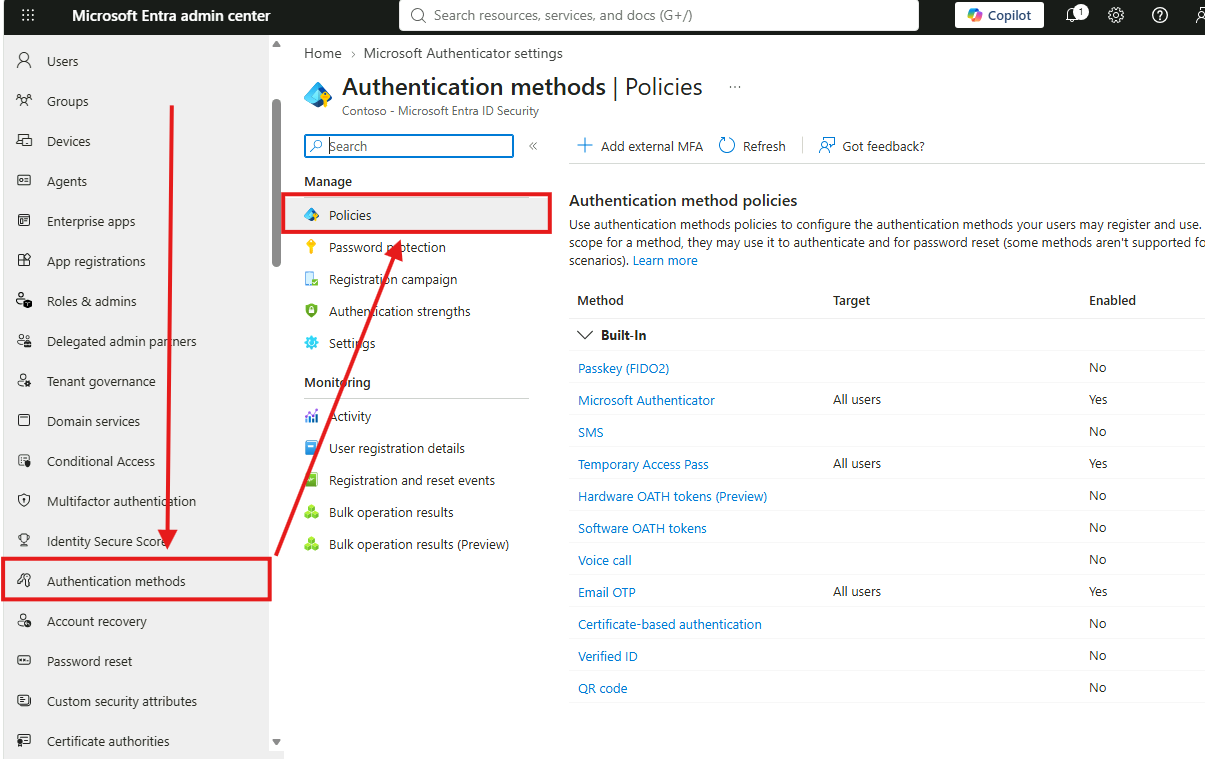Image resolution: width=1205 pixels, height=759 pixels.
Task: Click the App registrations icon
Action: [x=25, y=261]
